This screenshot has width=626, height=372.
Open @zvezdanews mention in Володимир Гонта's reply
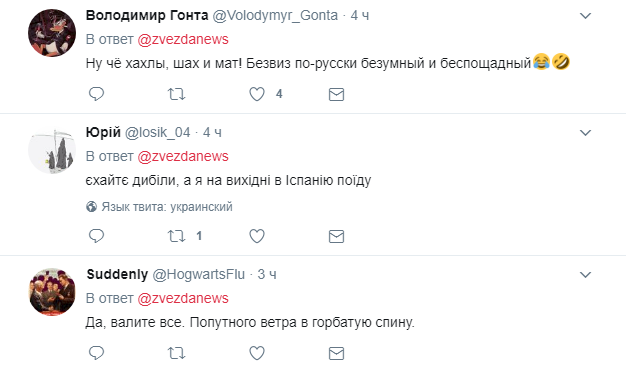(x=183, y=40)
